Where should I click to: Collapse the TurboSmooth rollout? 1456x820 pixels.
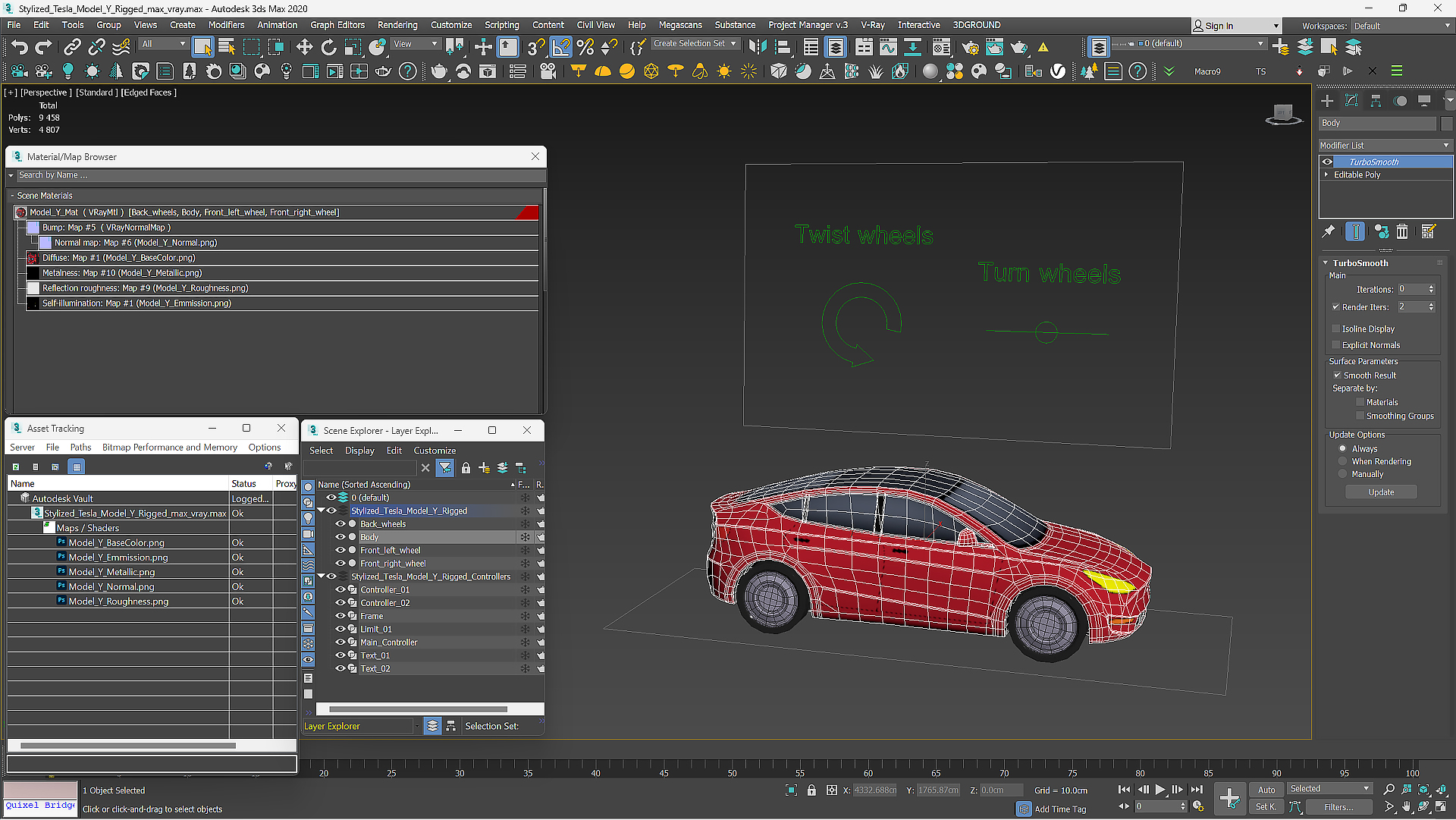(1326, 263)
